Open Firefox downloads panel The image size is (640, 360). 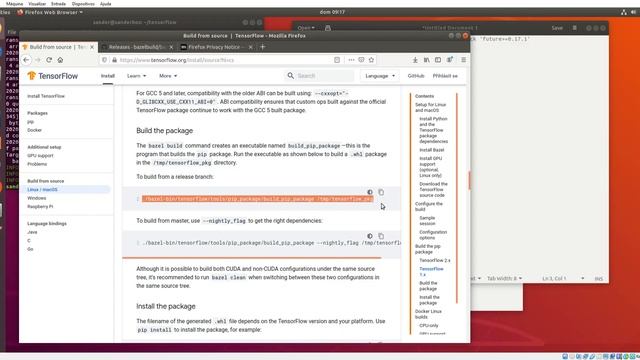(x=415, y=60)
